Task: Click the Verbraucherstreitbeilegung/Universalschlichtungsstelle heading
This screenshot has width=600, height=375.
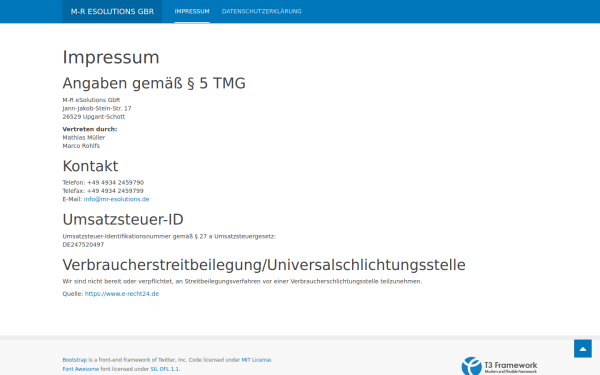Action: click(x=264, y=265)
